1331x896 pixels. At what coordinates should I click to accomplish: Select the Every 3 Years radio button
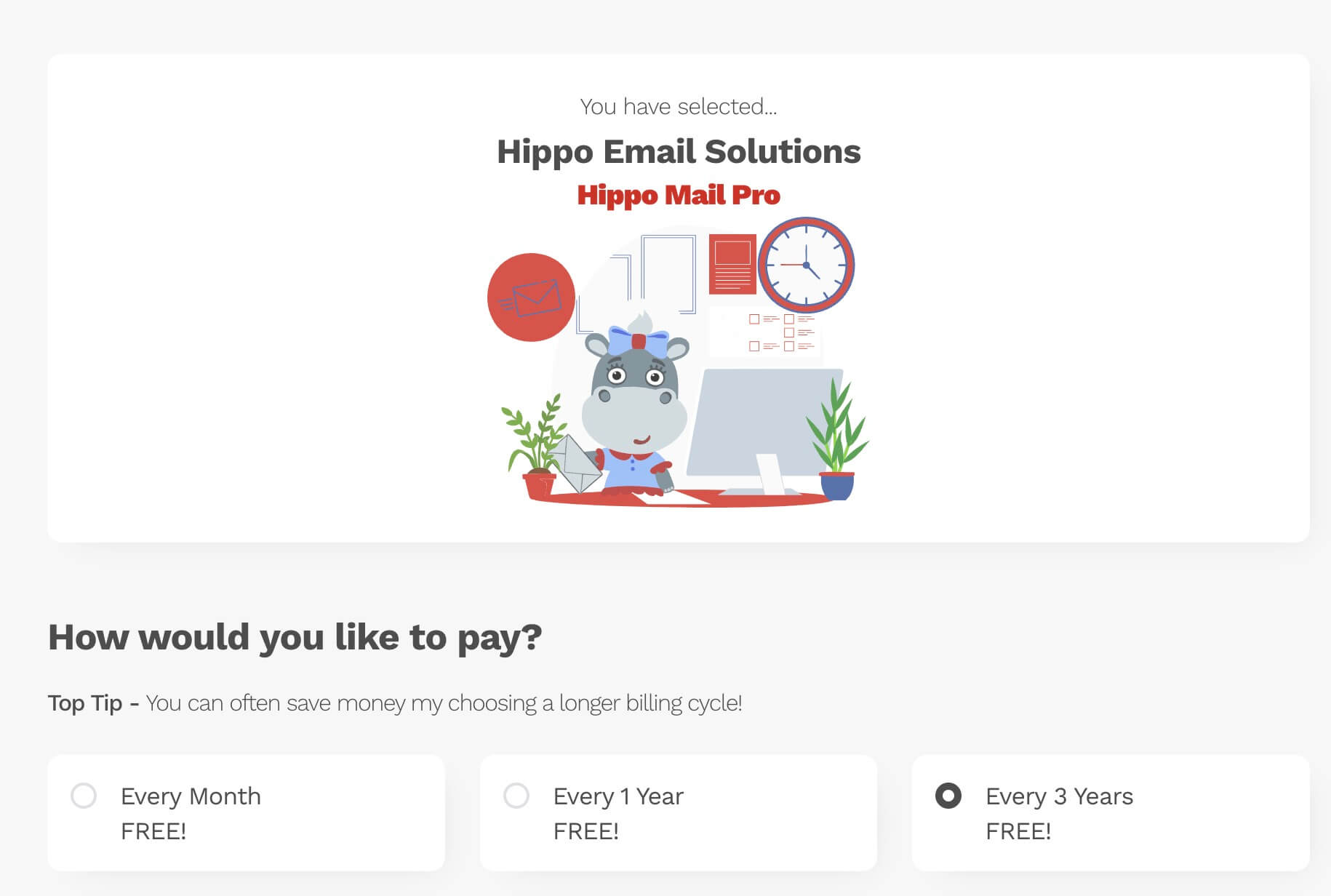coord(949,797)
